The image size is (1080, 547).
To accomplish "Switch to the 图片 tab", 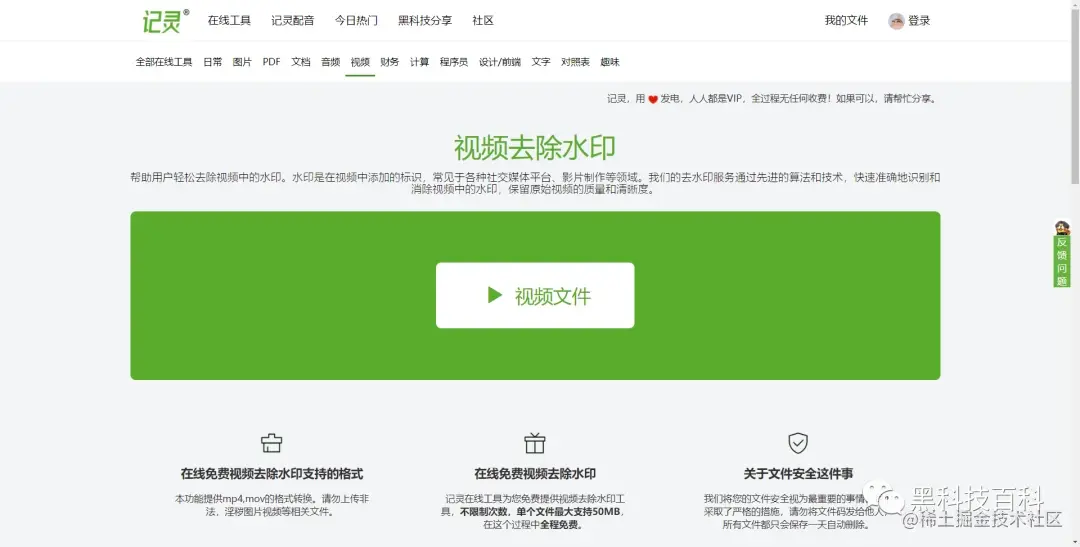I will coord(242,62).
